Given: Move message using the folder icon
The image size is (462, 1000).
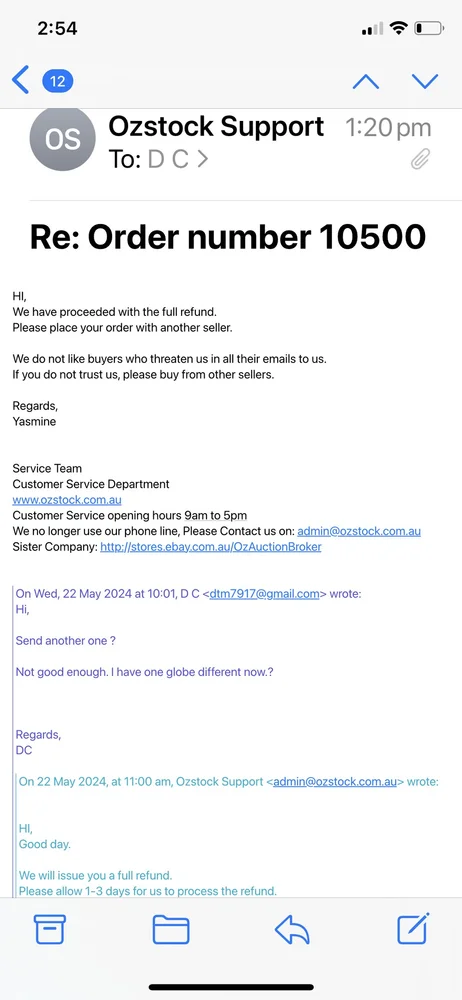Looking at the screenshot, I should coord(171,929).
